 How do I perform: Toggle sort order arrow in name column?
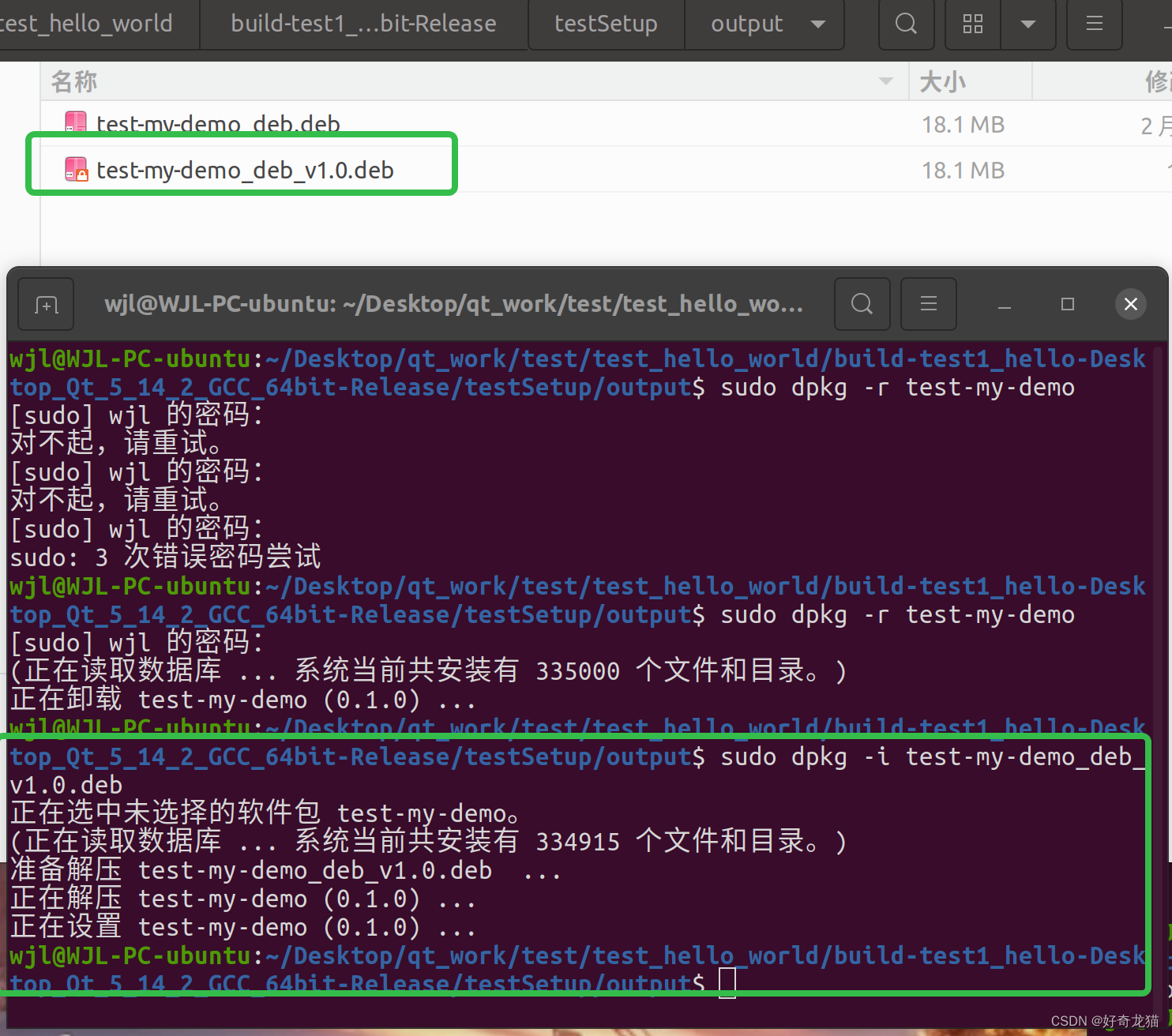[886, 81]
